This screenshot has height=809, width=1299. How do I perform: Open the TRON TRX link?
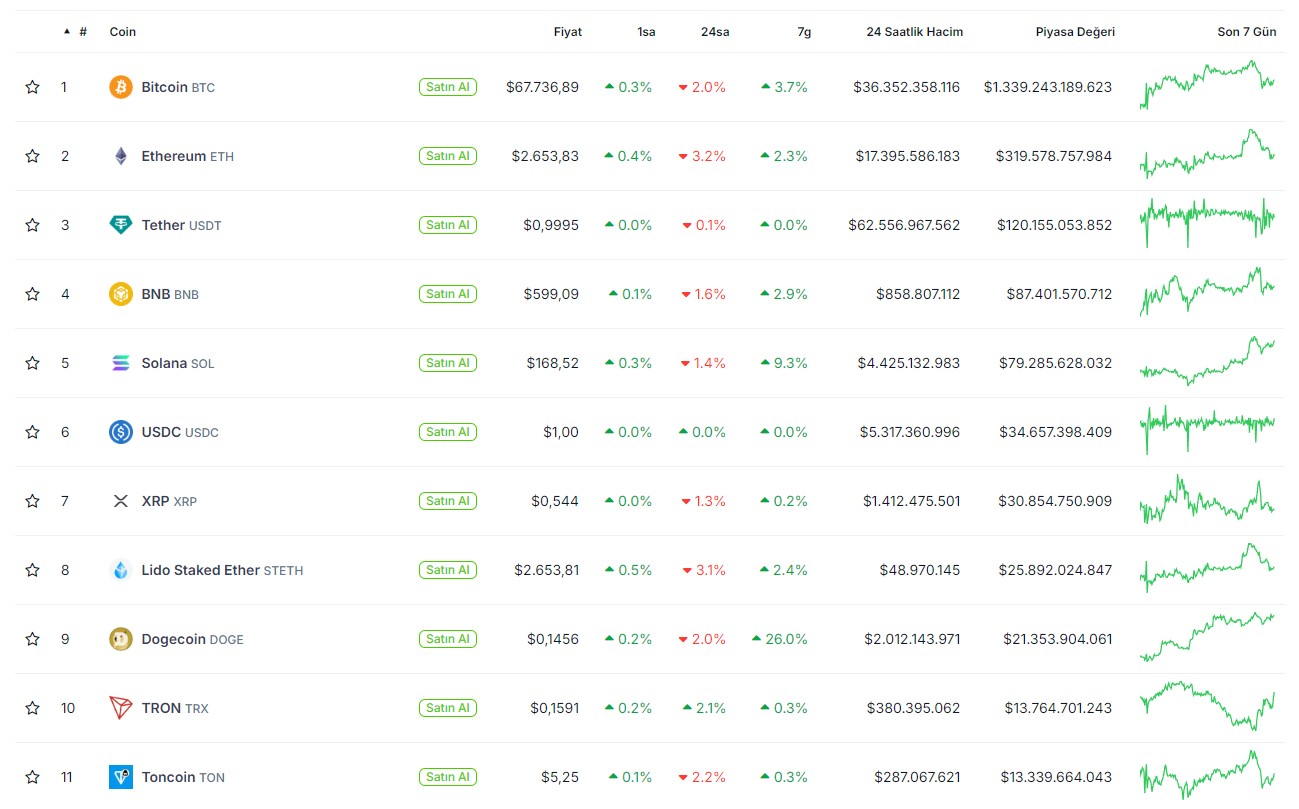pos(175,708)
